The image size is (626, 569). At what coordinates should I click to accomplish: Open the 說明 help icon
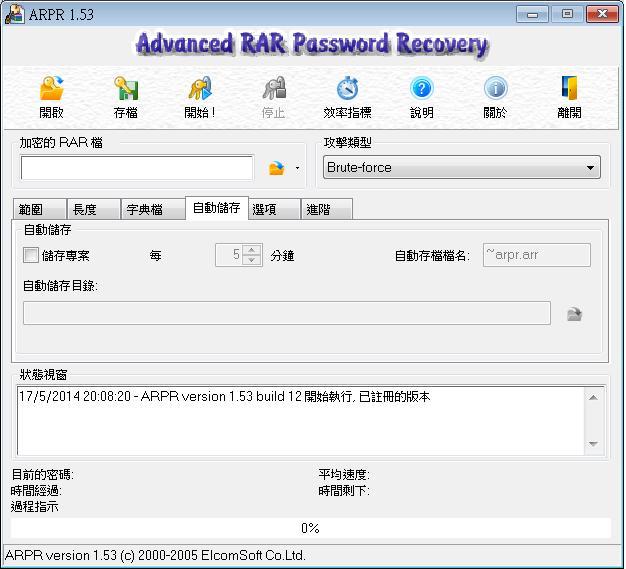[x=422, y=89]
